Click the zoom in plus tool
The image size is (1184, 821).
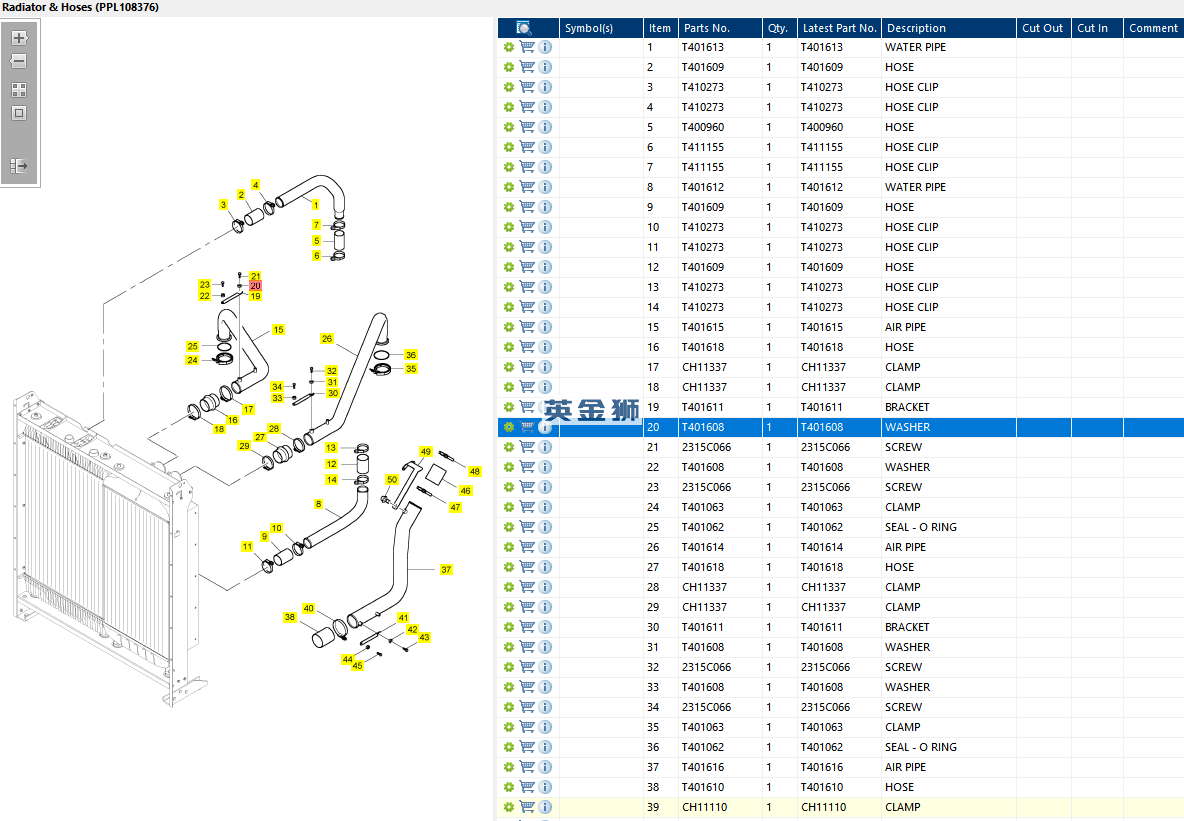[x=20, y=38]
